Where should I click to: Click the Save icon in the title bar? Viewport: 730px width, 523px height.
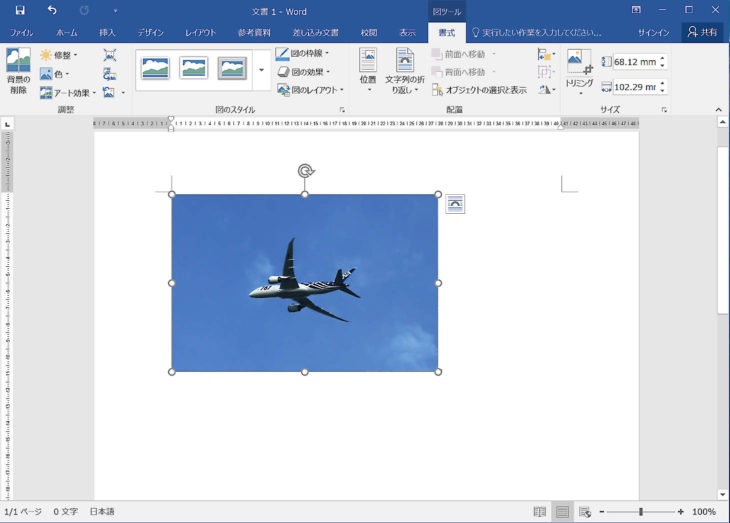tap(20, 10)
